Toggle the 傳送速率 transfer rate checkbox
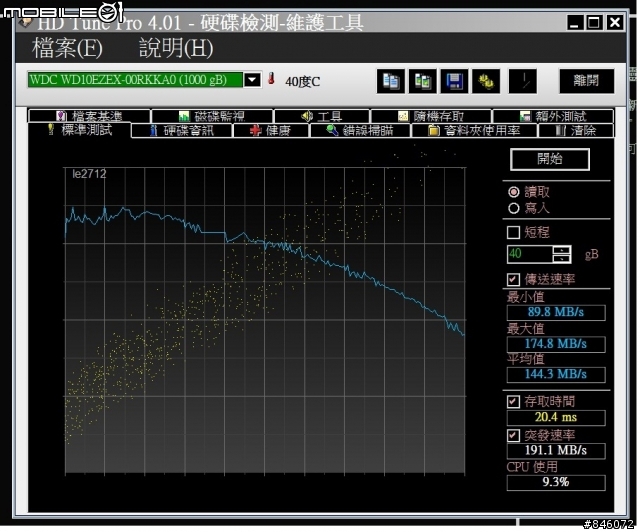The image size is (640, 532). (513, 279)
